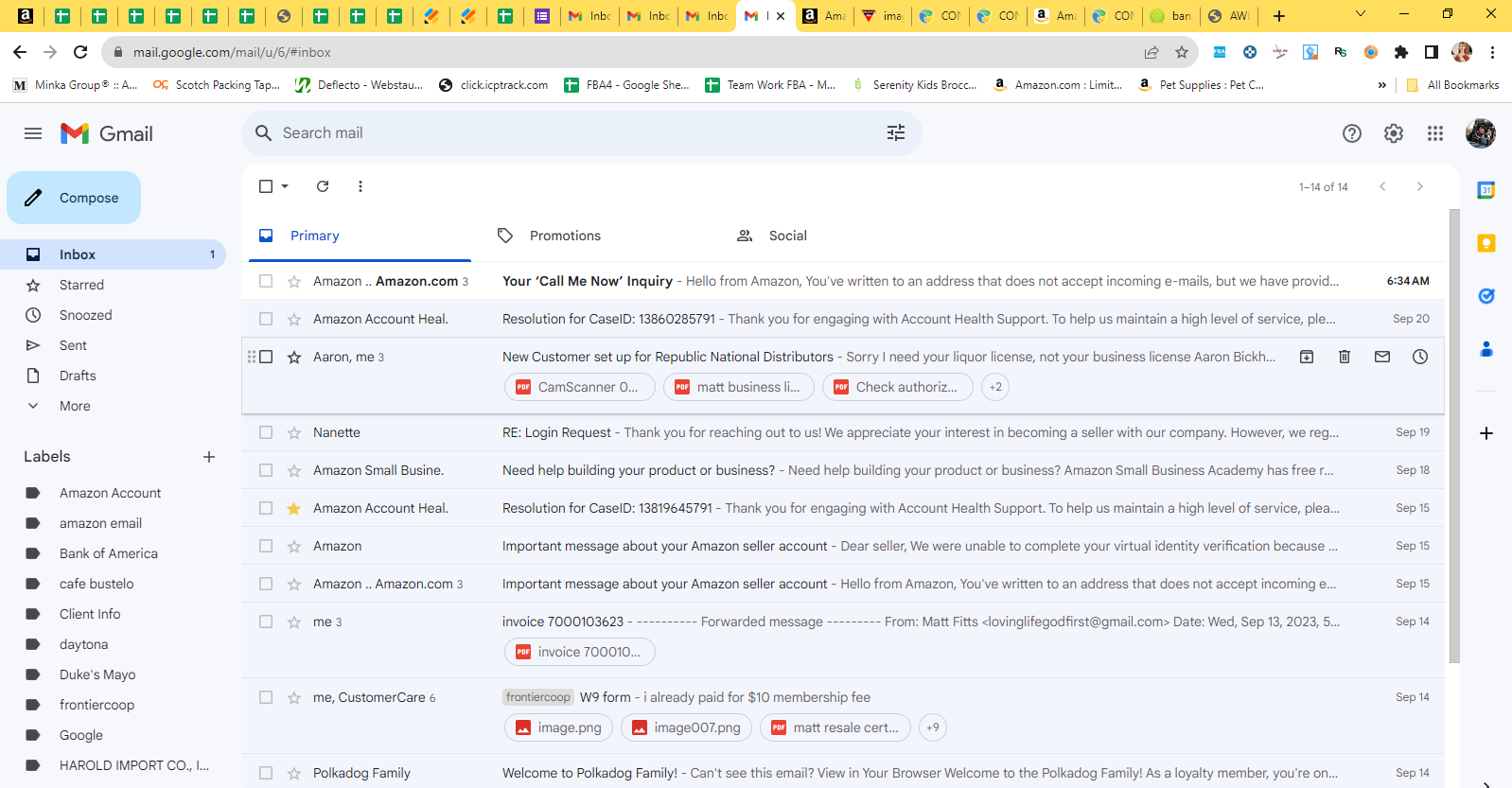1512x788 pixels.
Task: Open Google Tasks side panel
Action: coord(1486,296)
